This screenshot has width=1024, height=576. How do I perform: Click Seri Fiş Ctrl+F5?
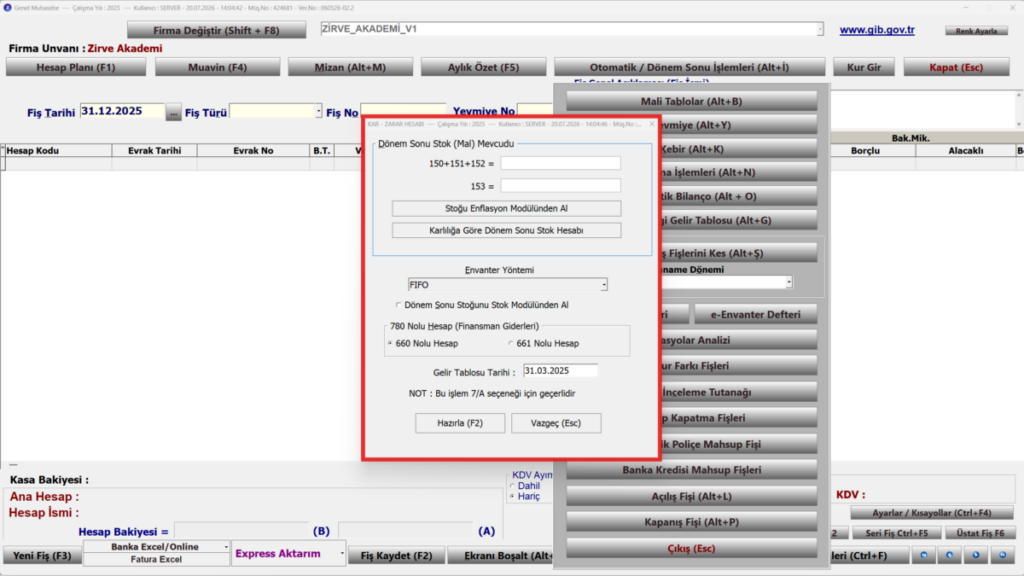[x=897, y=533]
